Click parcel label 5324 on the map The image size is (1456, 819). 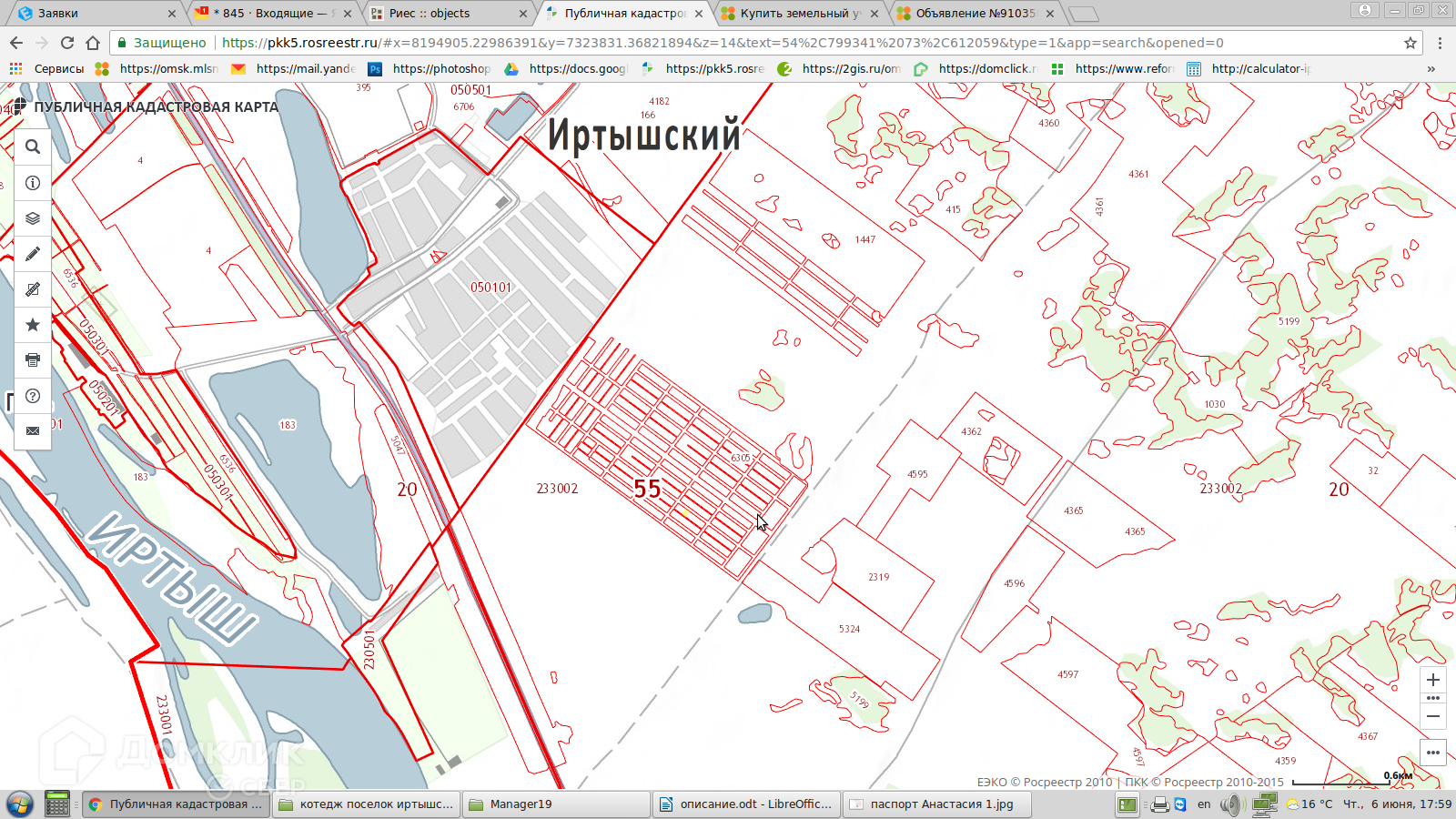(849, 629)
